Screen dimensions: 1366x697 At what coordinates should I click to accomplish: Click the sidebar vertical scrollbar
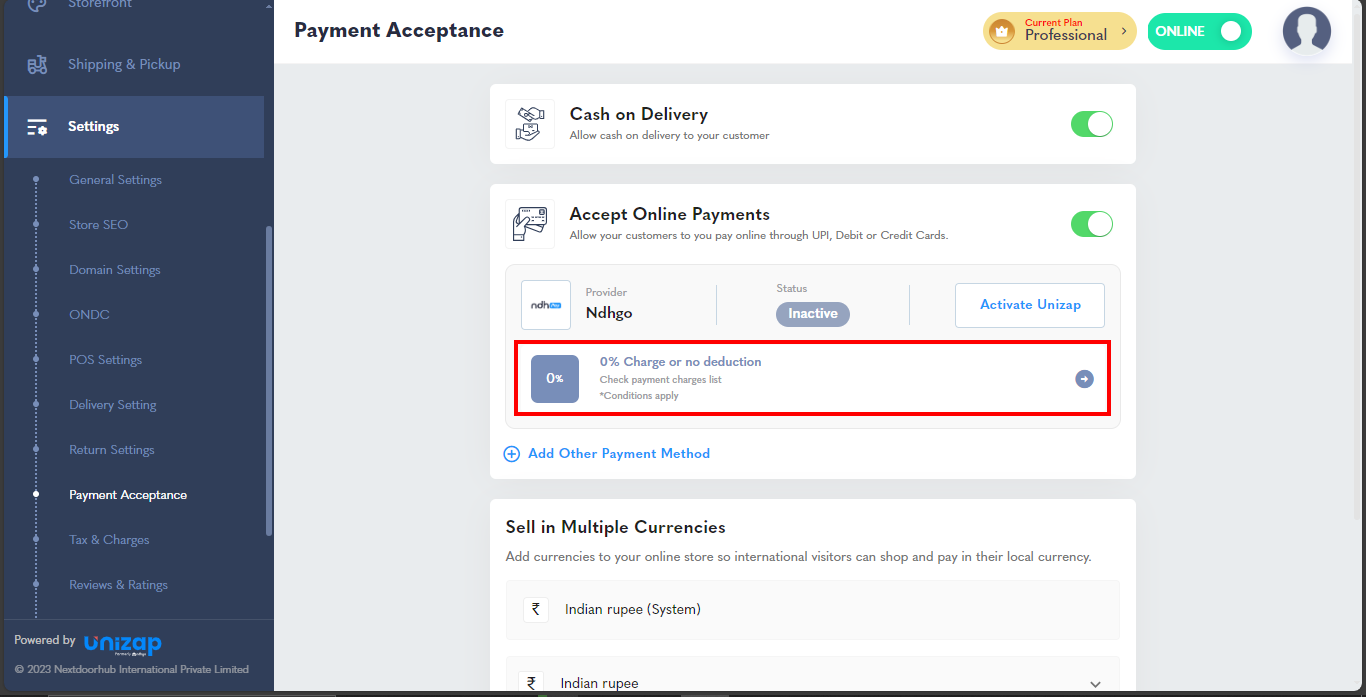click(268, 380)
